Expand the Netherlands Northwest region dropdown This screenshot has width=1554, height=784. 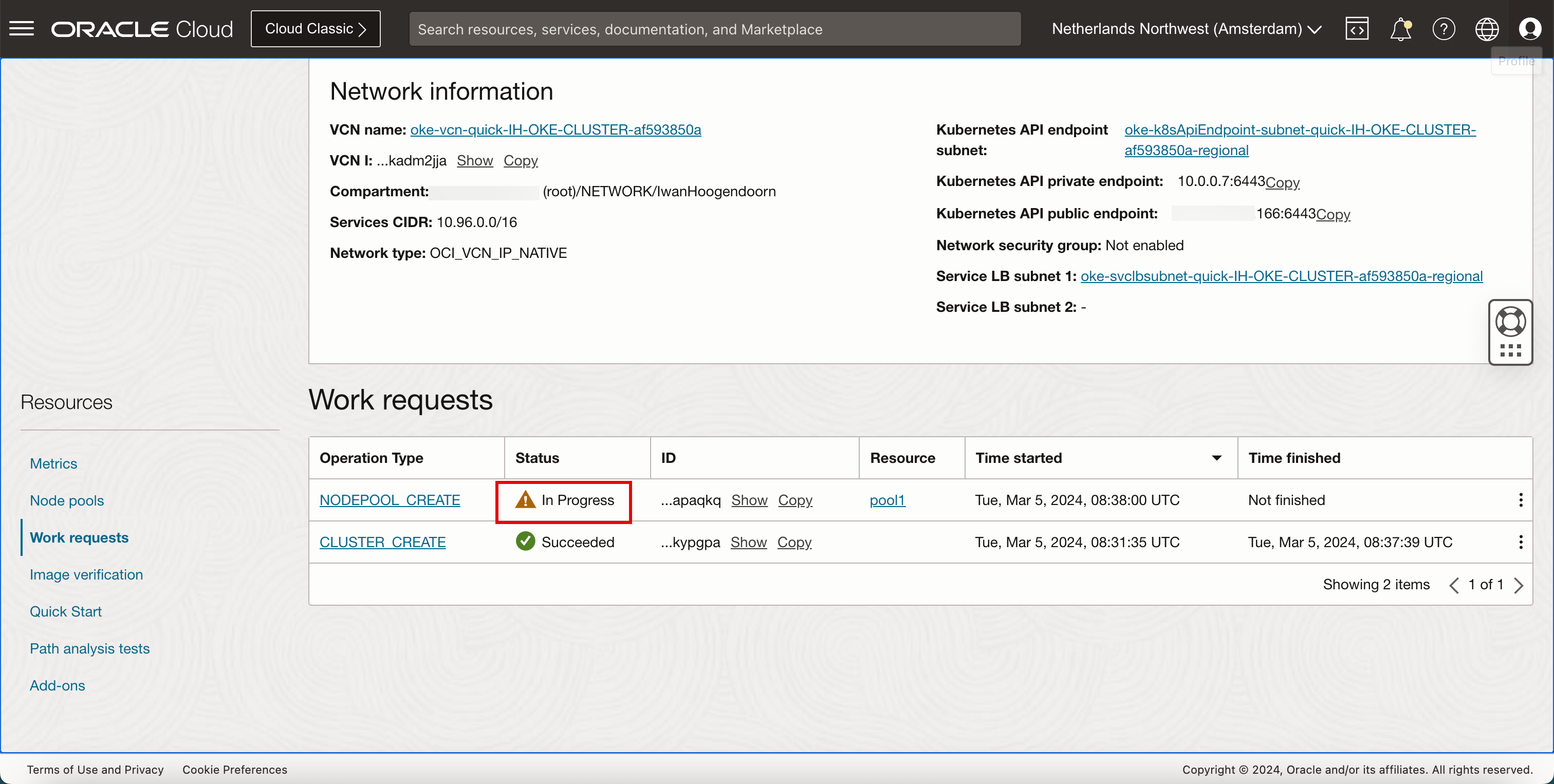[x=1186, y=28]
